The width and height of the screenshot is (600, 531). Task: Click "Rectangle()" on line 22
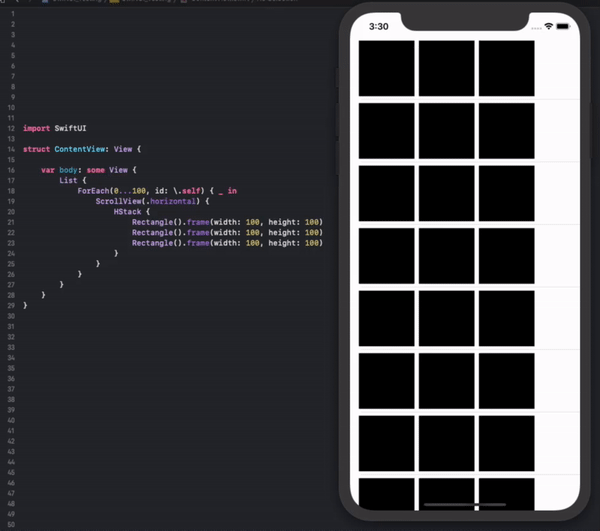tap(157, 233)
